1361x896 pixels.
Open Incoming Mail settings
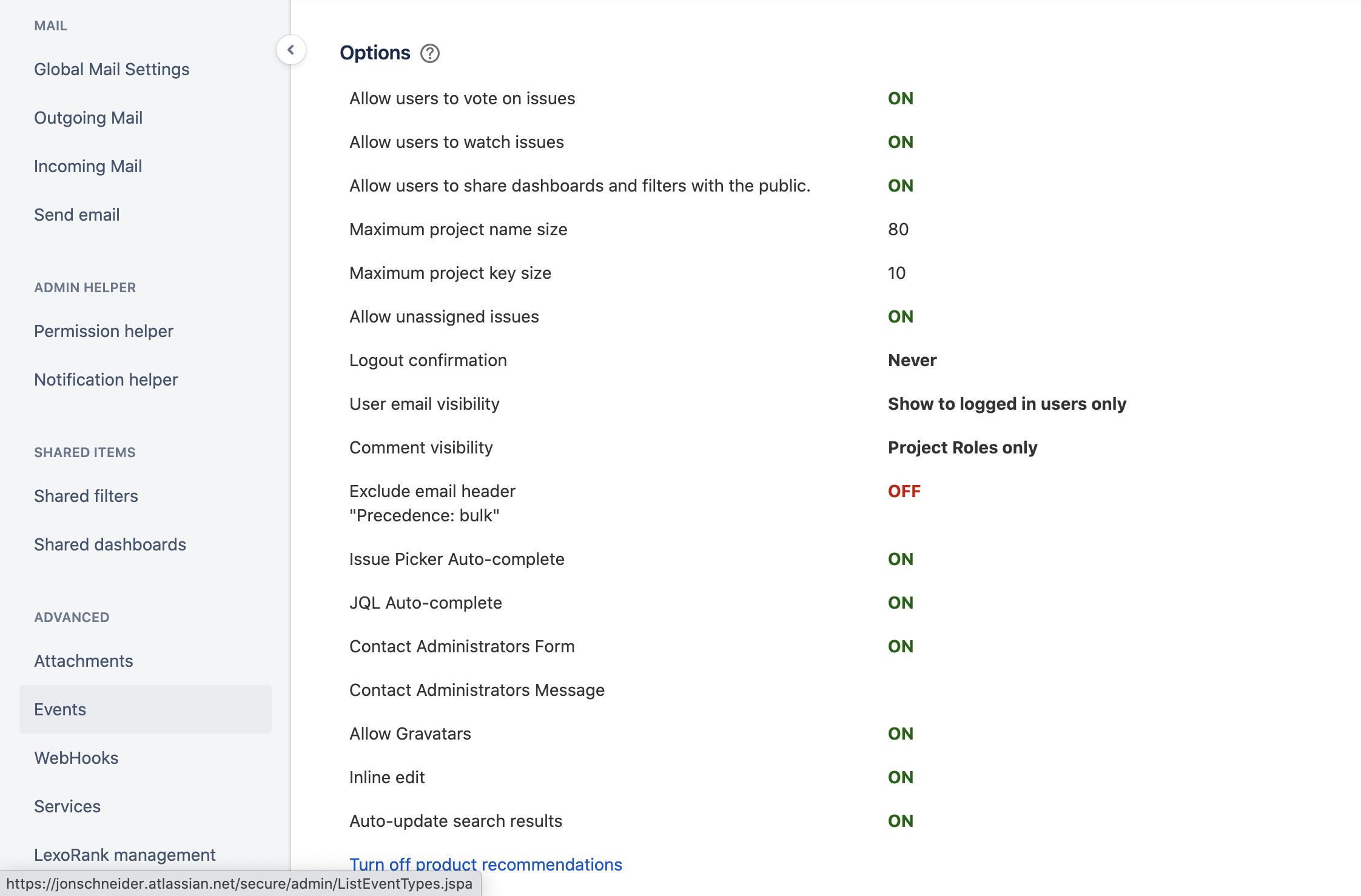(88, 166)
